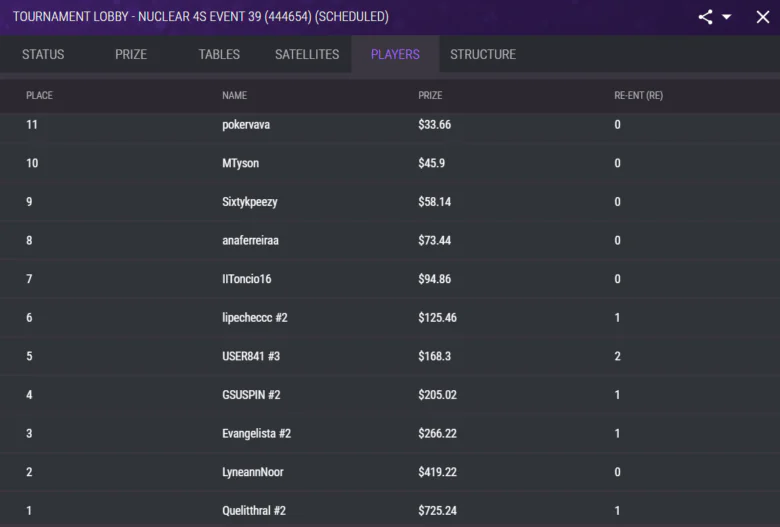The width and height of the screenshot is (780, 527).
Task: Select player Sixtykpeezy
Action: coord(250,202)
